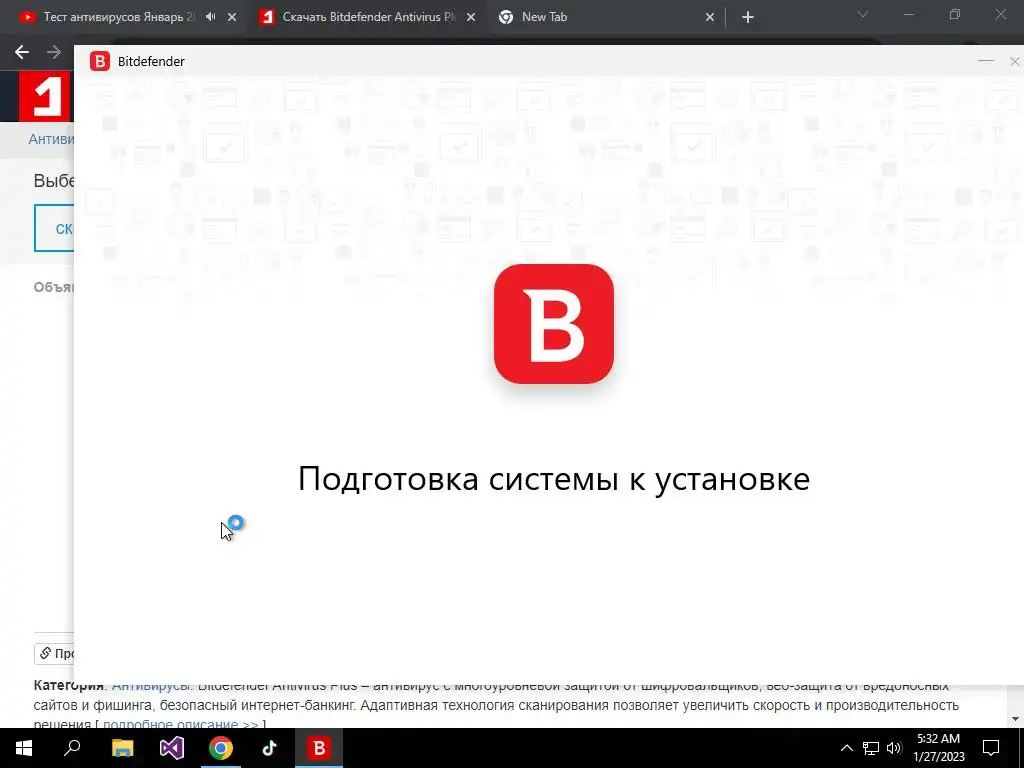Open Google Chrome from taskbar
The image size is (1024, 768).
(221, 748)
